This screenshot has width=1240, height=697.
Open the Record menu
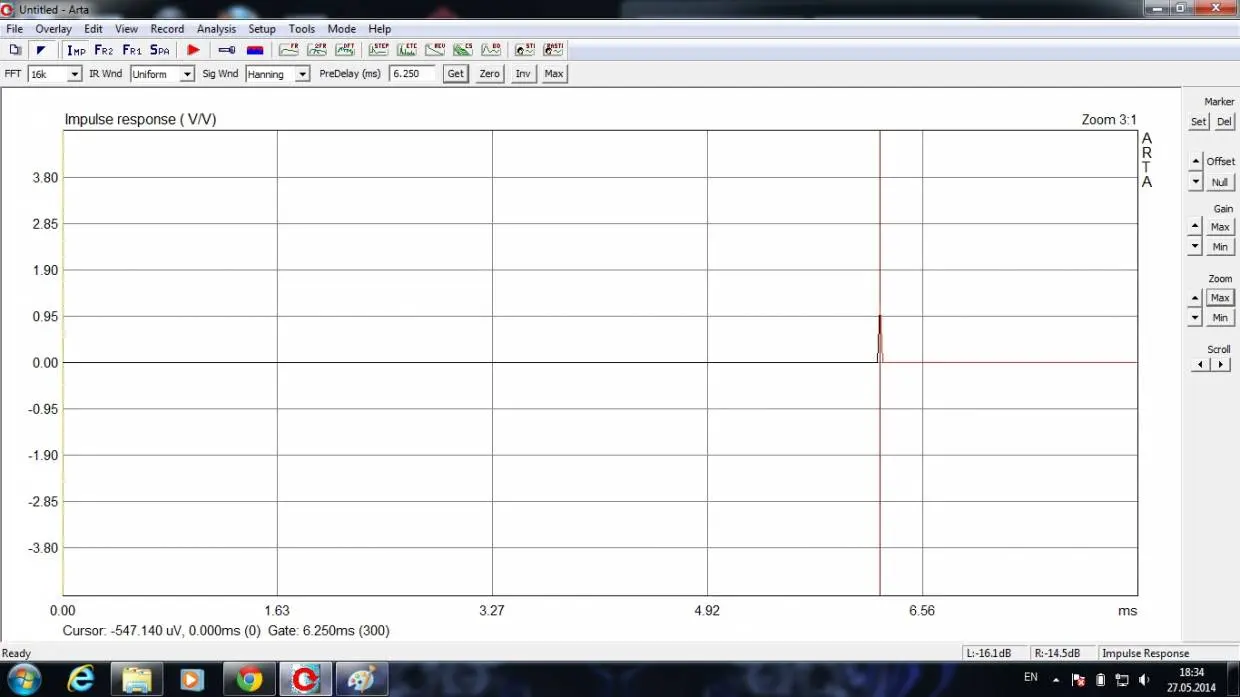[167, 29]
